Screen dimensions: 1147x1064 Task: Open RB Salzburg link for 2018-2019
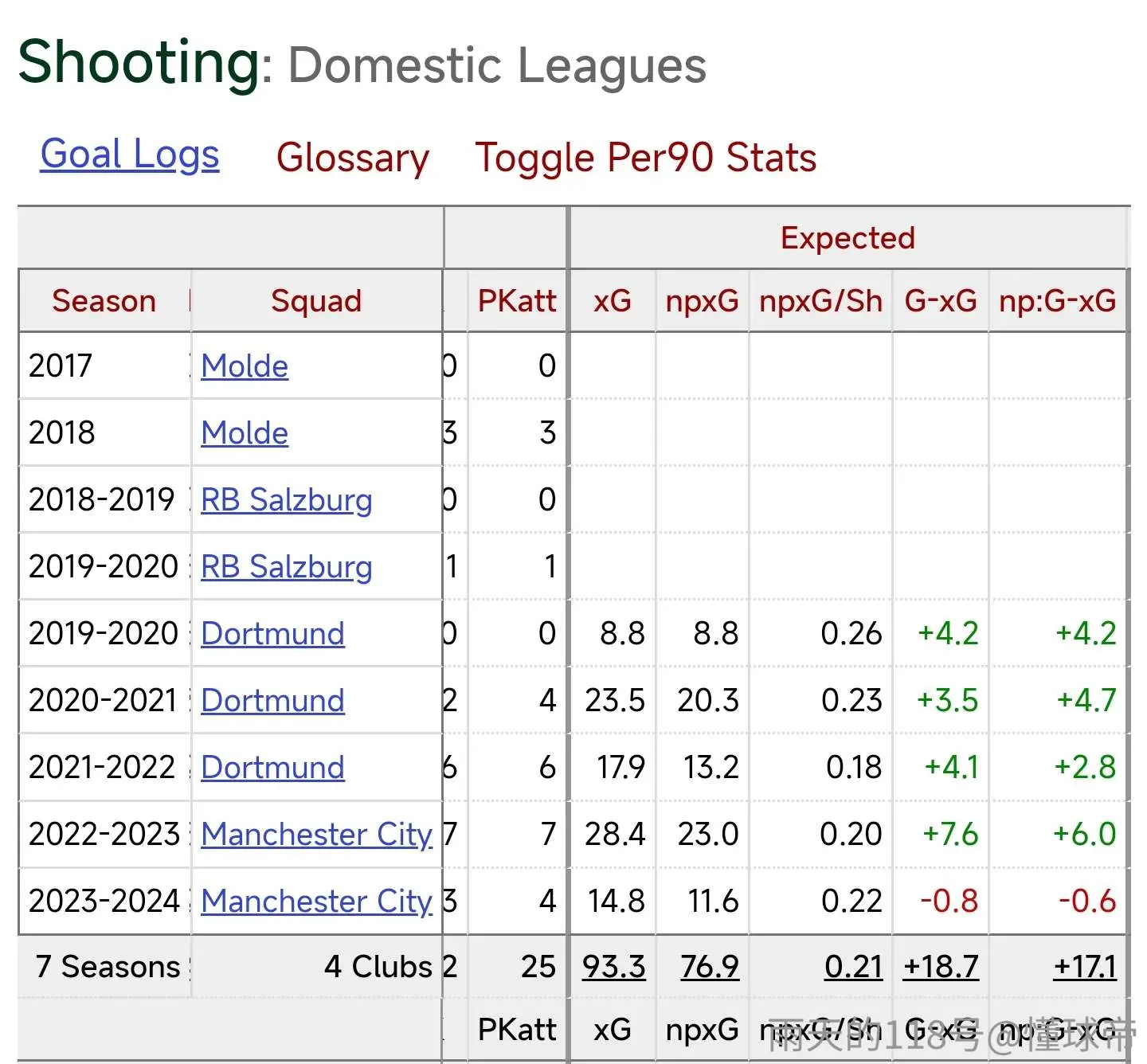287,500
